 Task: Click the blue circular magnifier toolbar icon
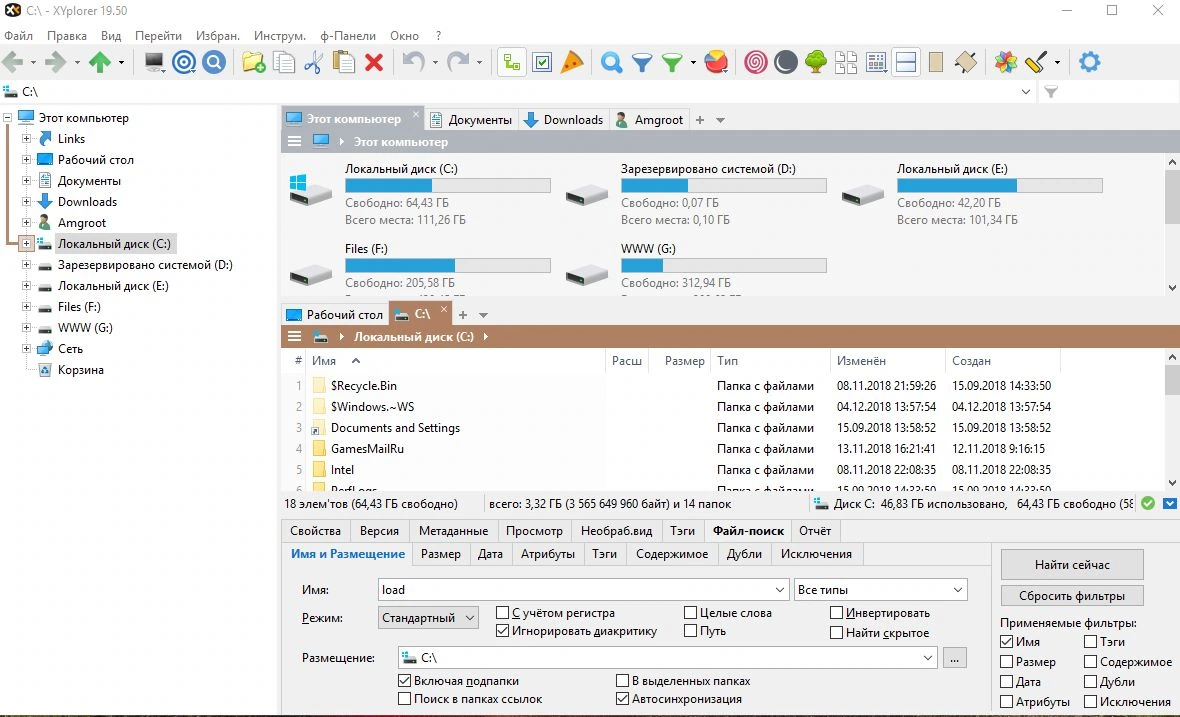pyautogui.click(x=214, y=62)
